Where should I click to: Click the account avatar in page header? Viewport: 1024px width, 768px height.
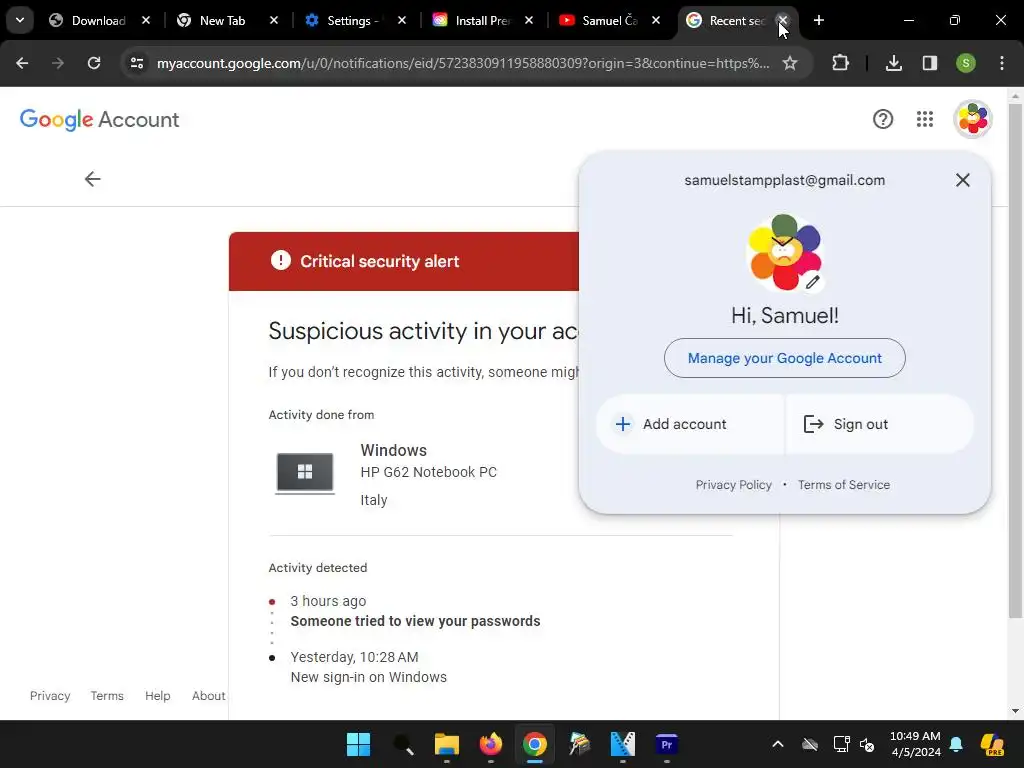click(x=972, y=119)
